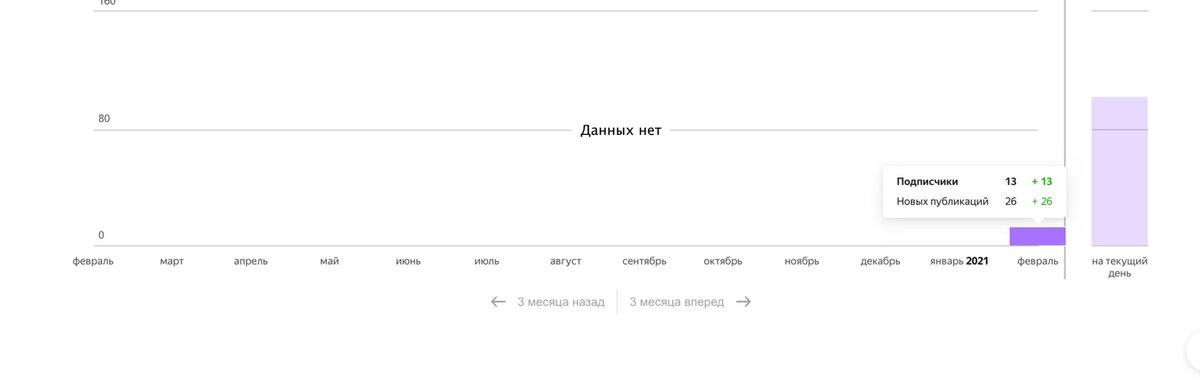
Task: Click 'июнь' month label
Action: [x=408, y=262]
